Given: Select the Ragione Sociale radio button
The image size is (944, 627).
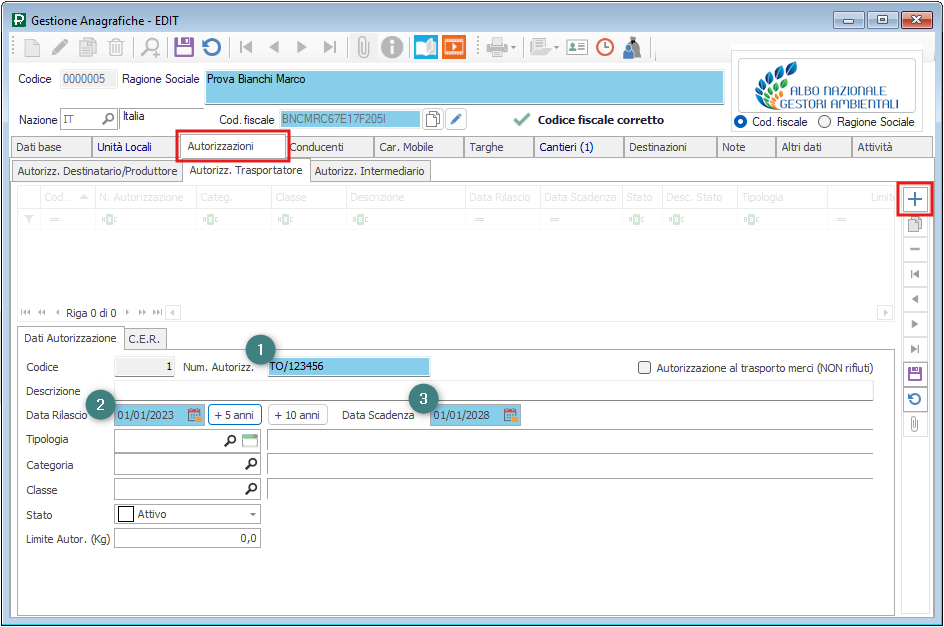Looking at the screenshot, I should tap(825, 122).
